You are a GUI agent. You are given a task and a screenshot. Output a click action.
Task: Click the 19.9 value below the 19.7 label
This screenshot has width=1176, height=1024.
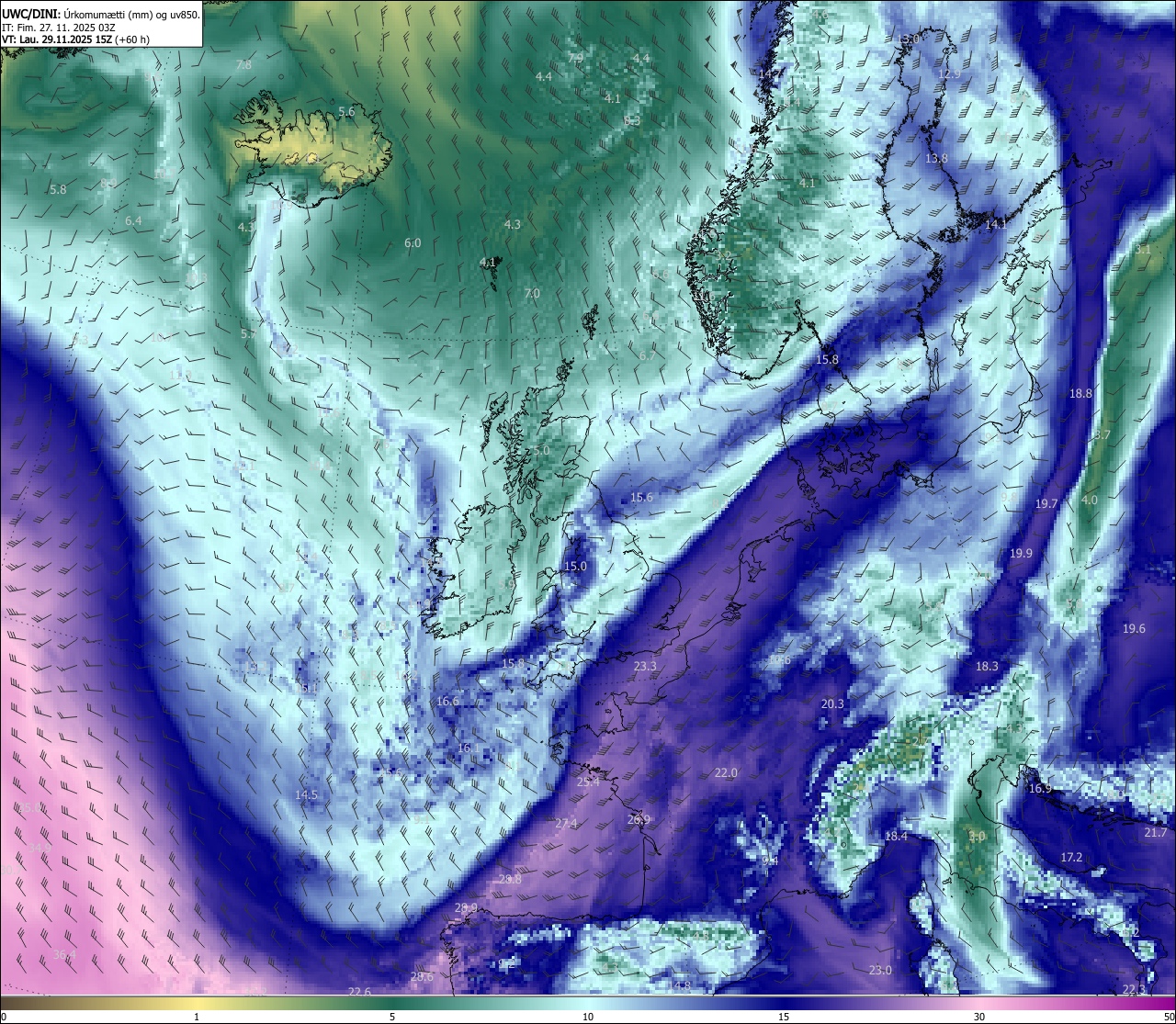(1021, 554)
